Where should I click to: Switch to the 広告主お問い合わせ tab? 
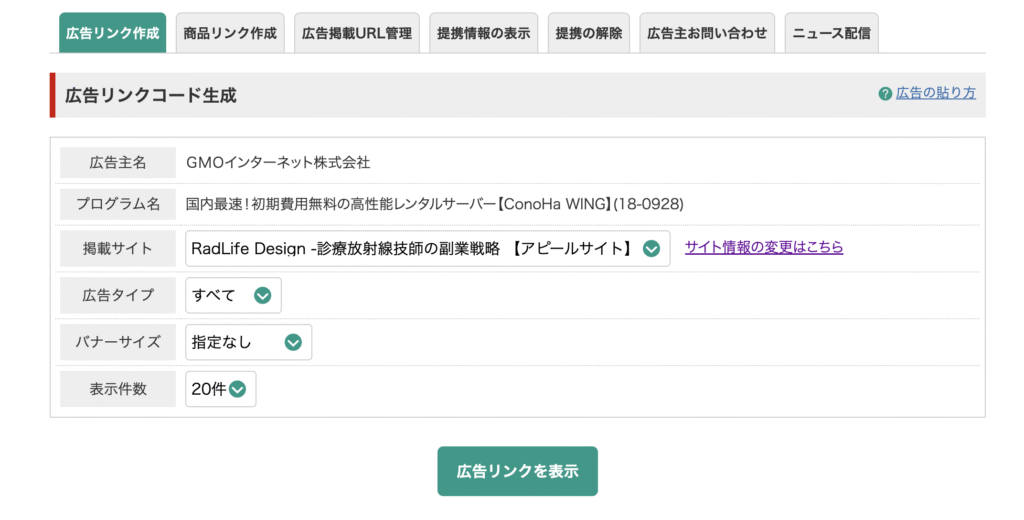[x=707, y=33]
